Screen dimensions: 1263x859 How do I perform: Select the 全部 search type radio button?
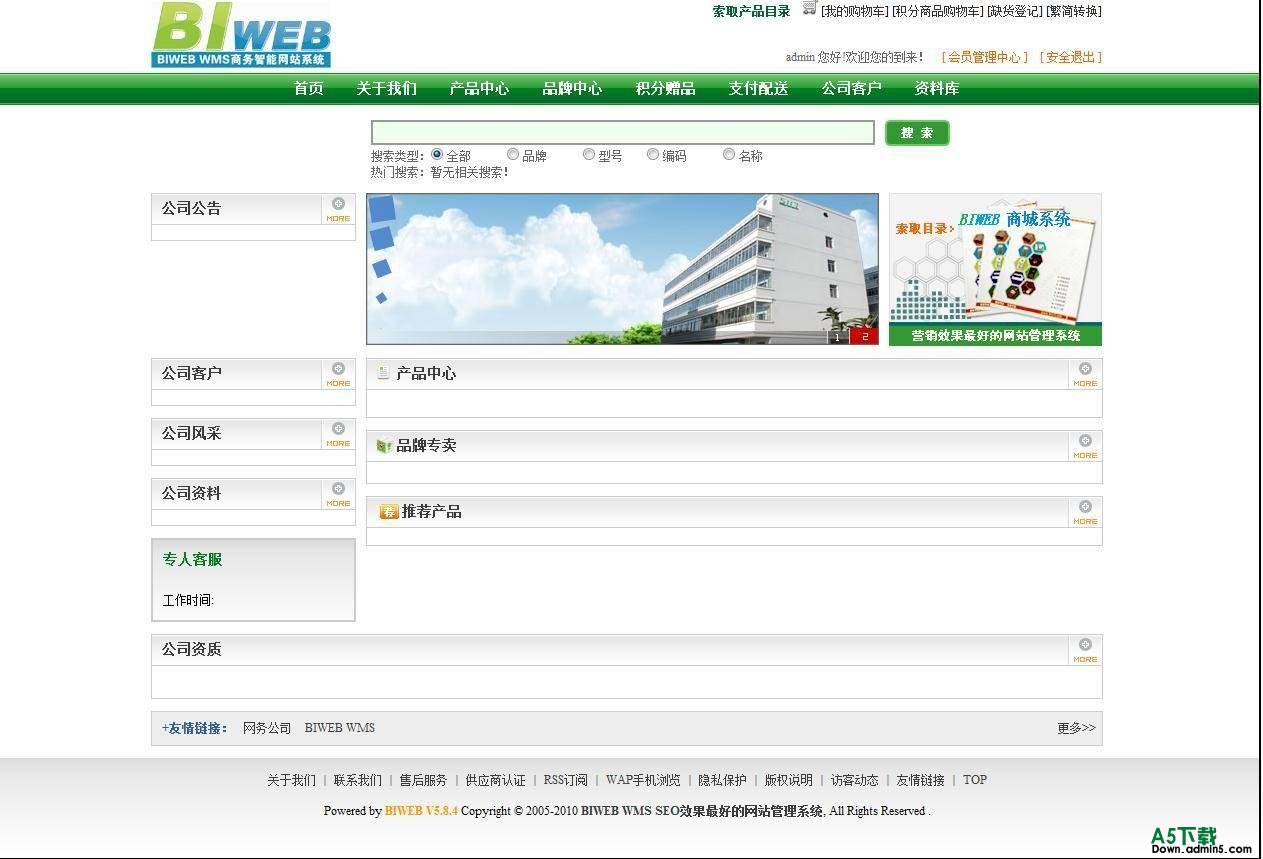click(437, 155)
